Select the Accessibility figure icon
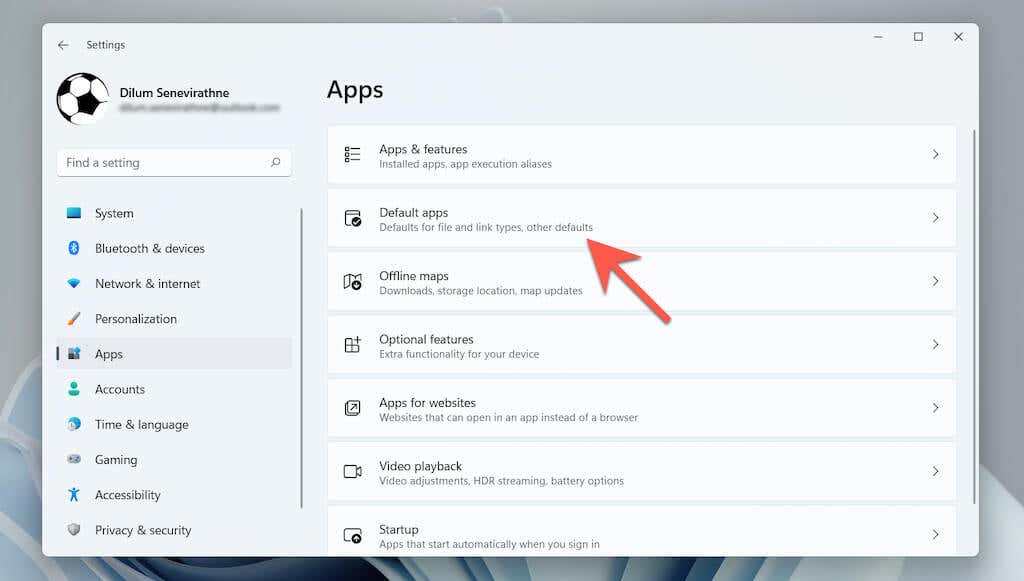Screen dimensions: 1024x581 pyautogui.click(x=74, y=495)
